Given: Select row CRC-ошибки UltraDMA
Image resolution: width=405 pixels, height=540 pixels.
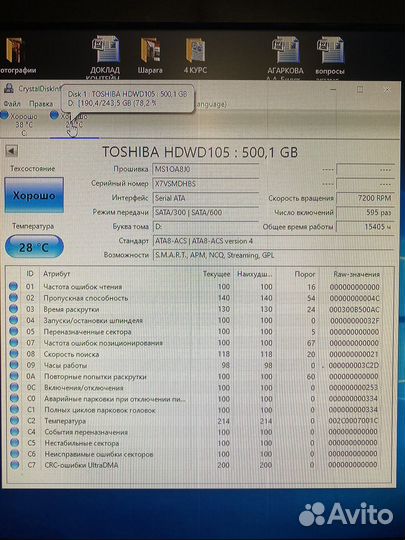Looking at the screenshot, I should click(195, 465).
